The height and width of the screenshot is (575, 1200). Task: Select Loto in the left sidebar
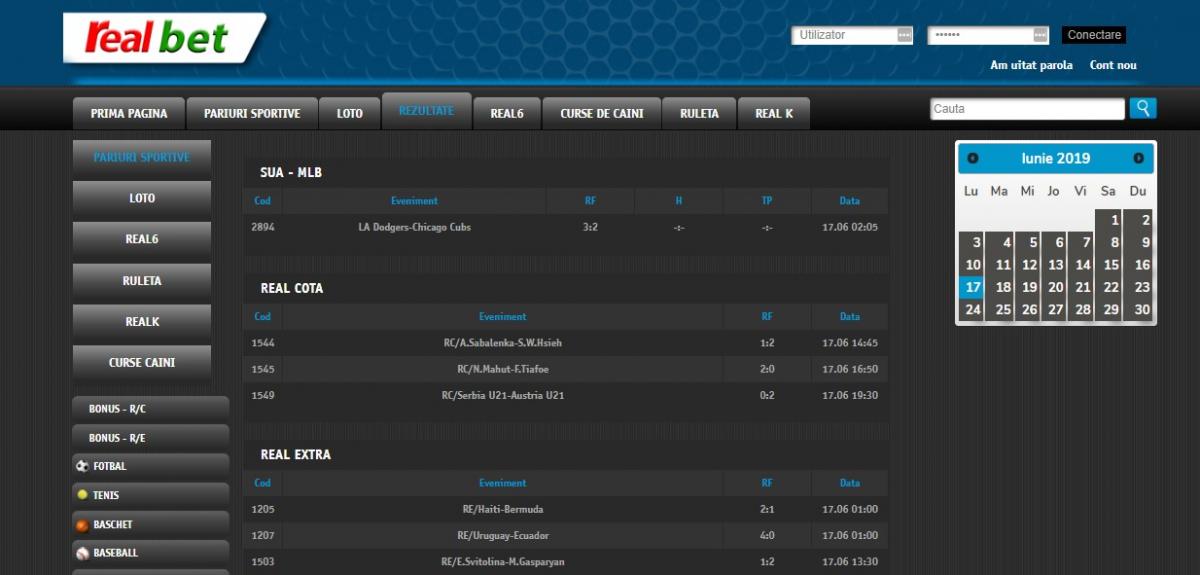(142, 198)
